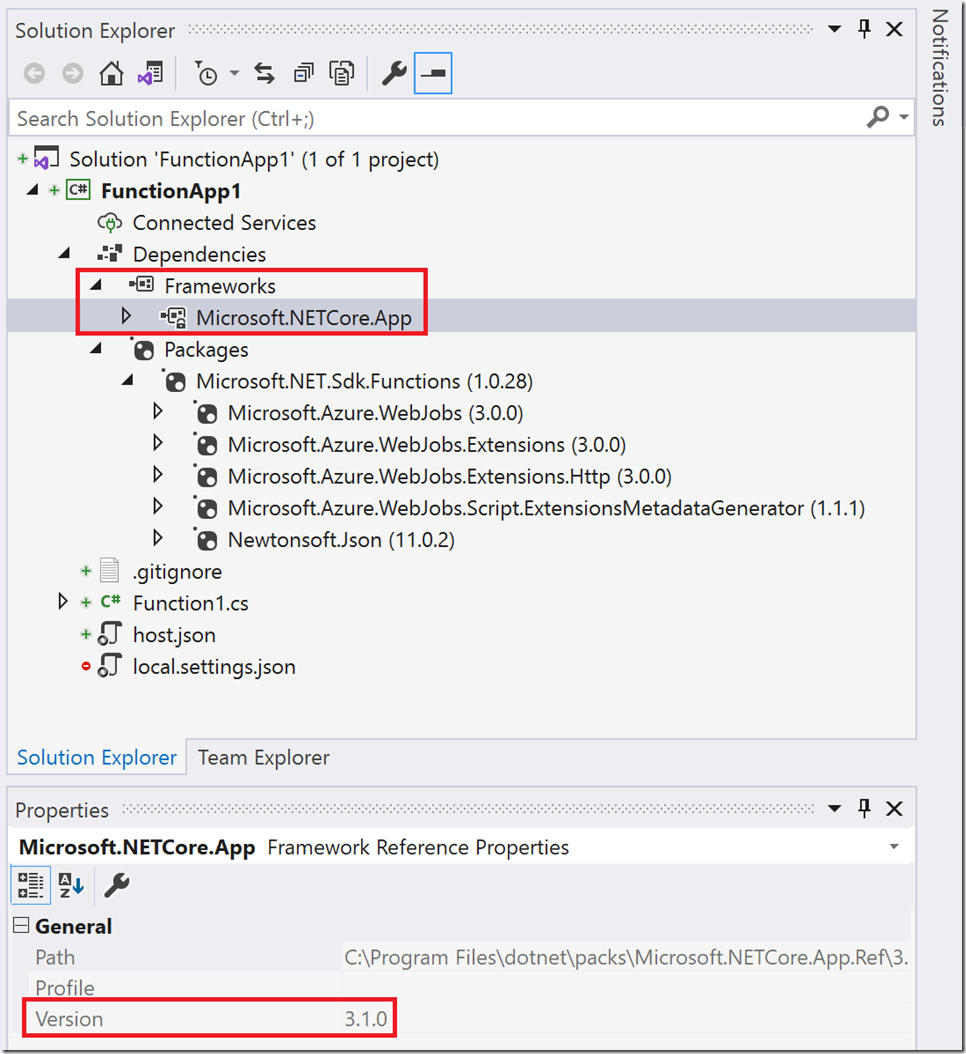Collapse All items in Solution Explorer
This screenshot has height=1054, width=966.
[x=303, y=73]
